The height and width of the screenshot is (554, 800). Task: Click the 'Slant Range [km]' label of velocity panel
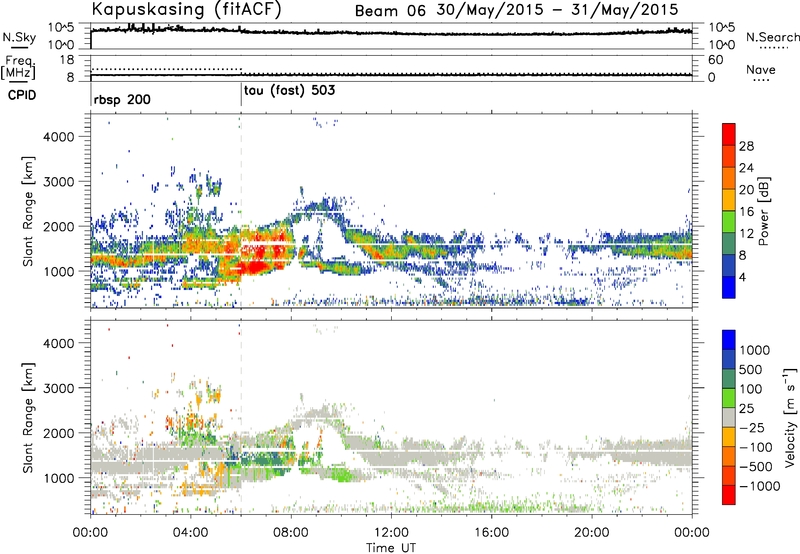tap(29, 418)
